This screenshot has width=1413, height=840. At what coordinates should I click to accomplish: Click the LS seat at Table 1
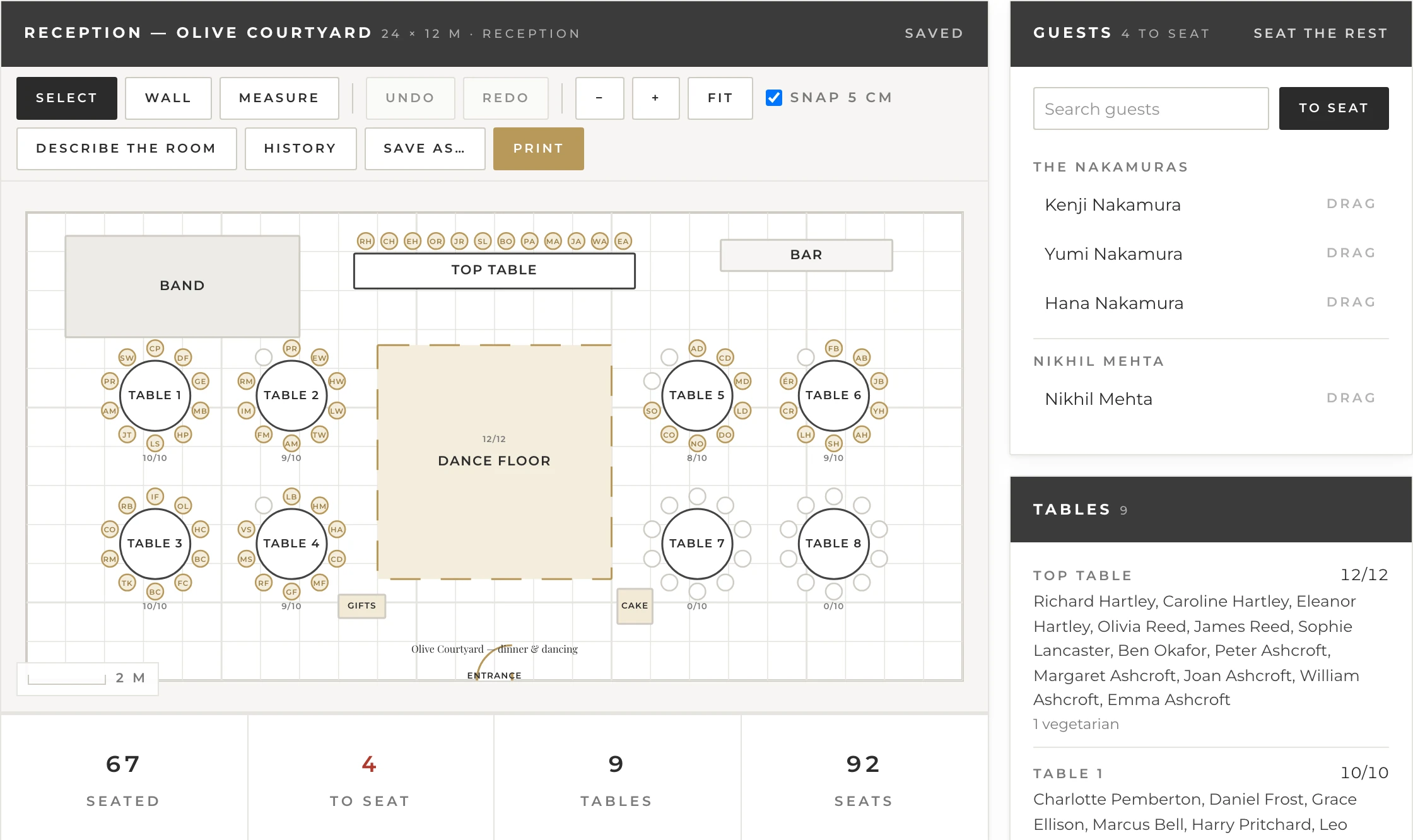(x=155, y=443)
